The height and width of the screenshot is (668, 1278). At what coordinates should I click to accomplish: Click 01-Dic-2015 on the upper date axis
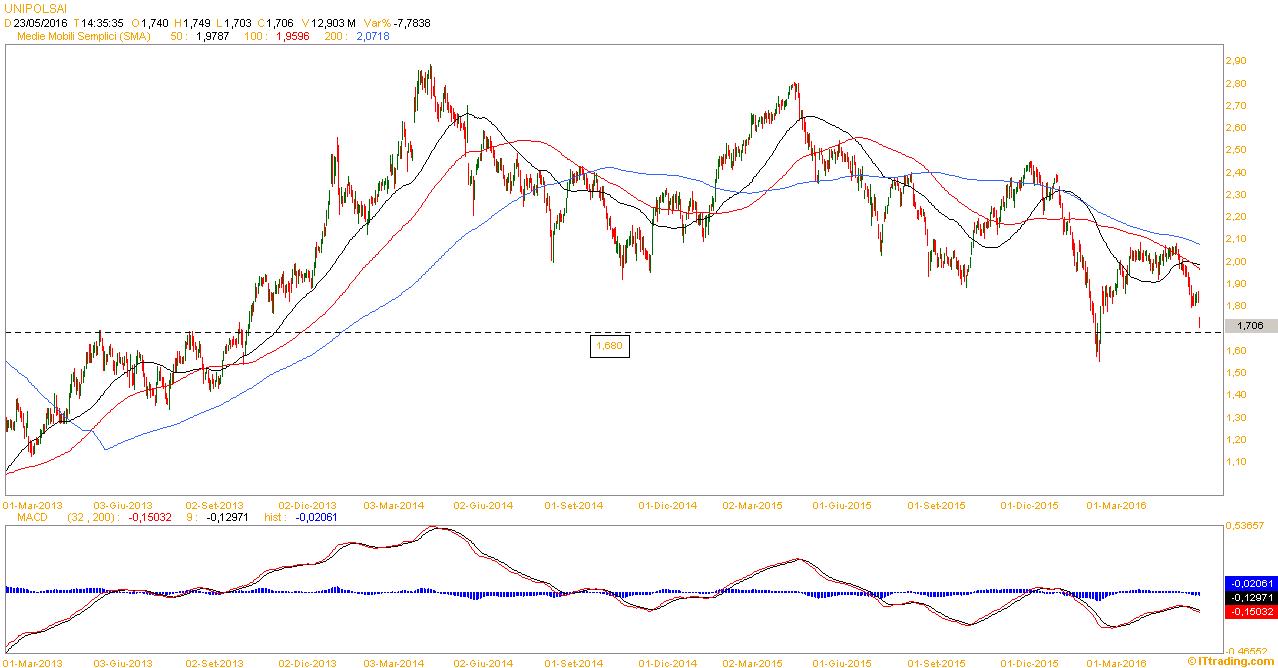click(x=1030, y=505)
